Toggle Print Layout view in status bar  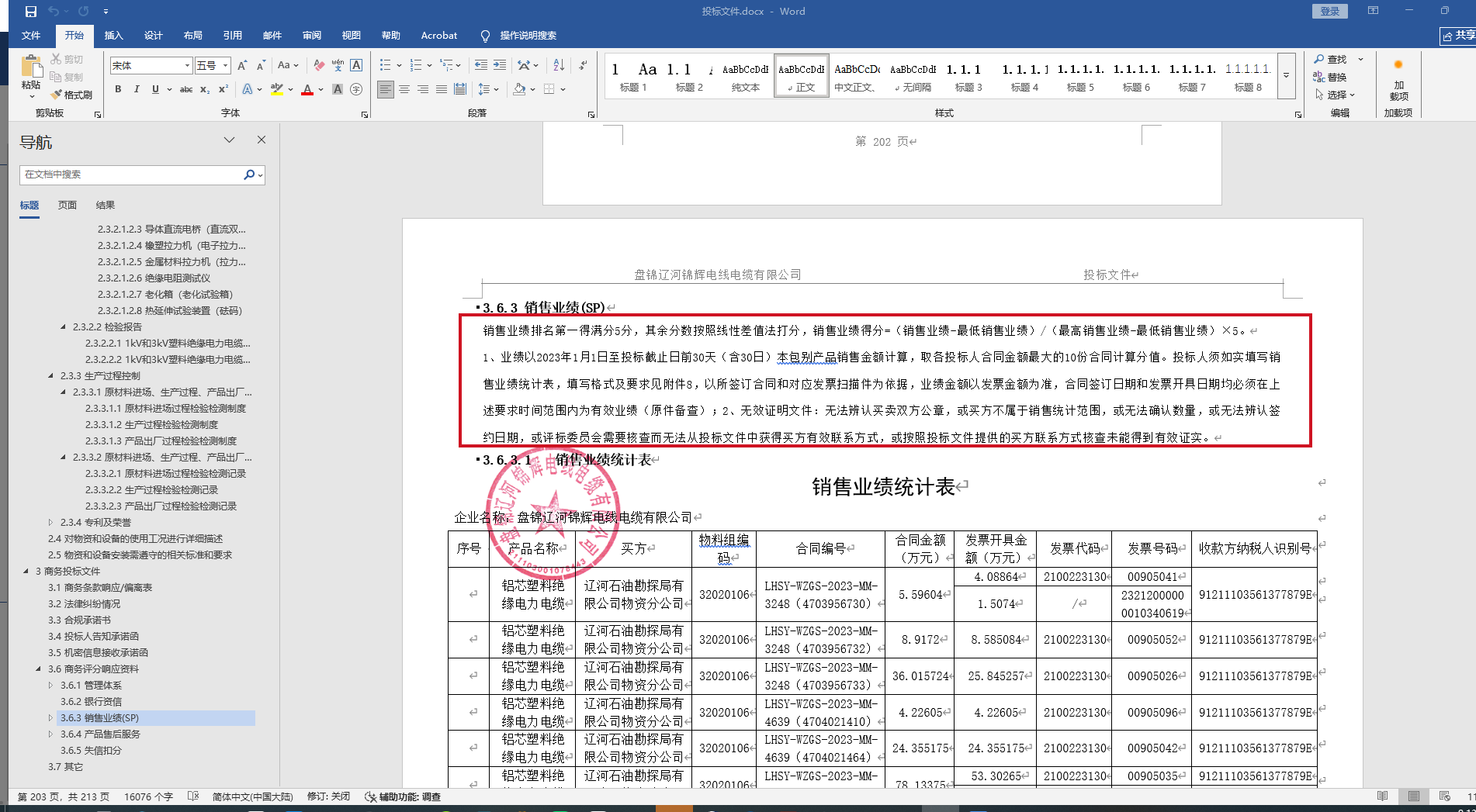tap(1414, 796)
